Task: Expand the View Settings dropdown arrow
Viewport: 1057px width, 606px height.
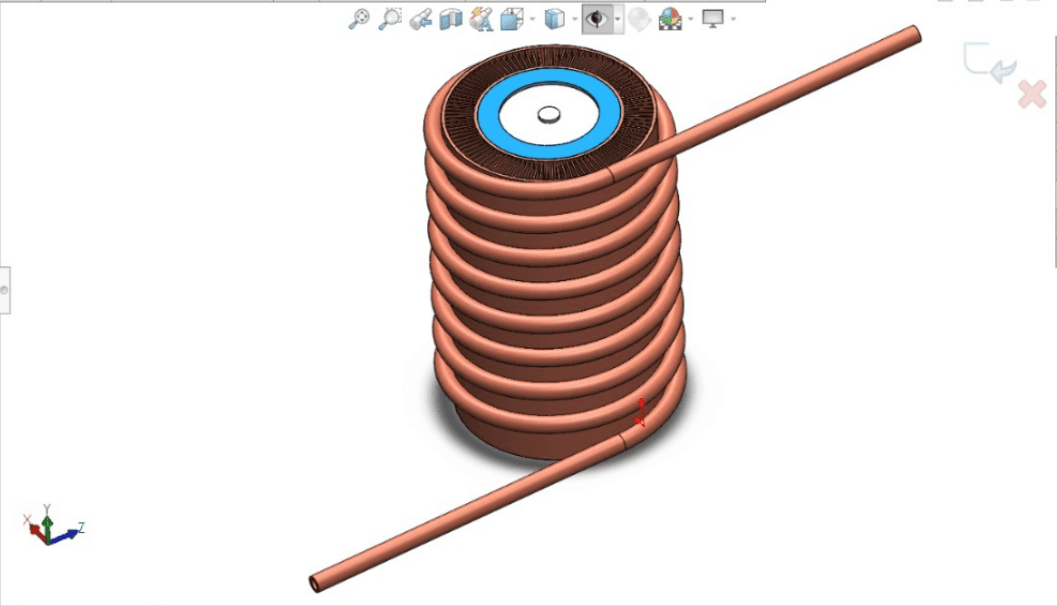Action: pyautogui.click(x=733, y=19)
